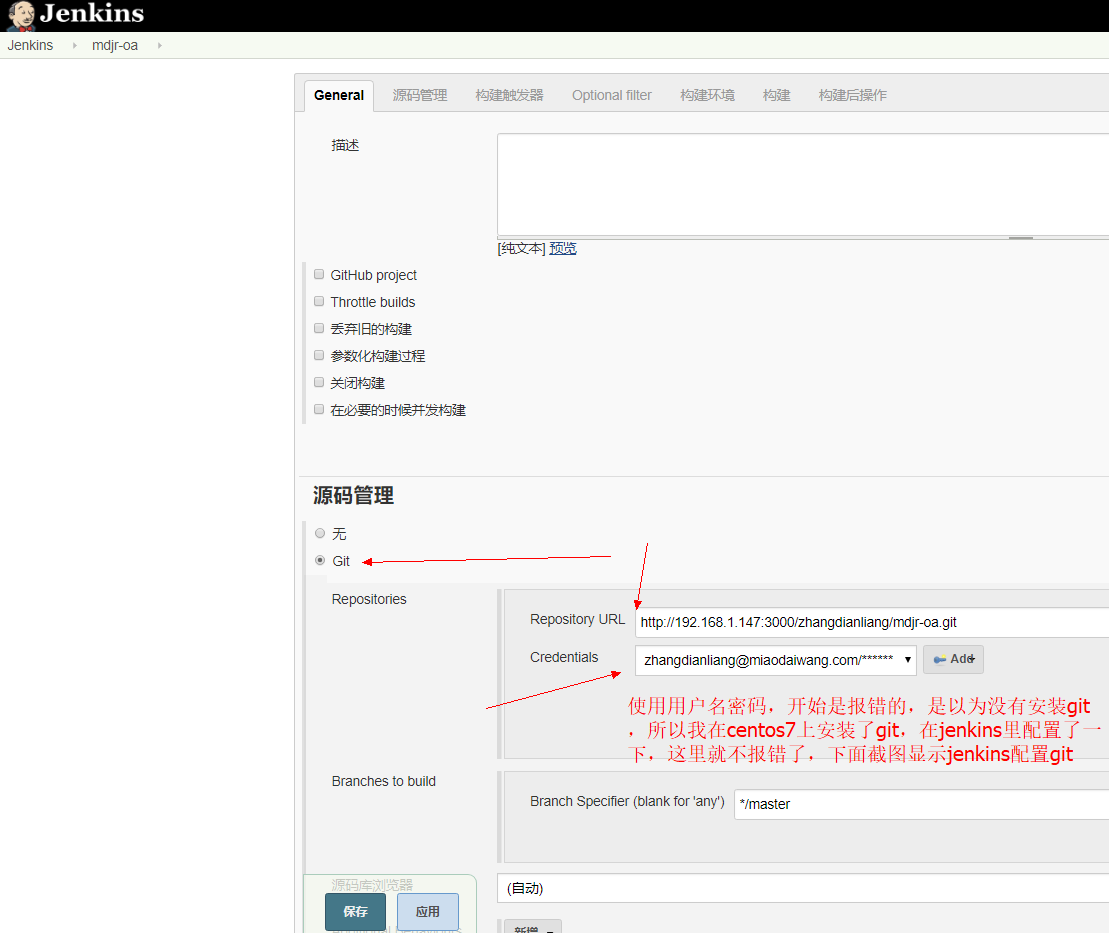Select the 无 source control radio button

[x=320, y=533]
